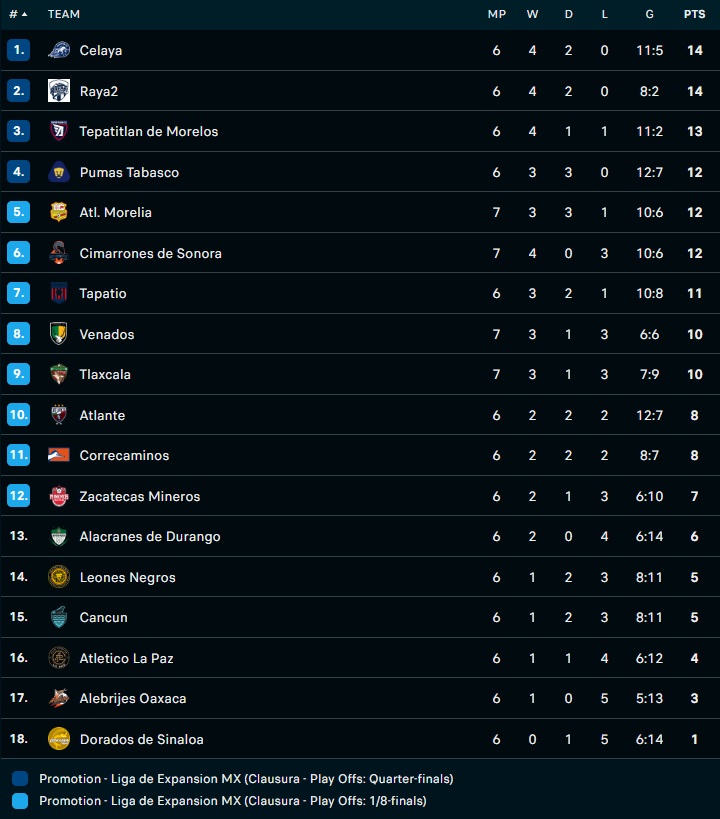Click the TEAM column header
Screen dimensions: 720x819
click(64, 14)
